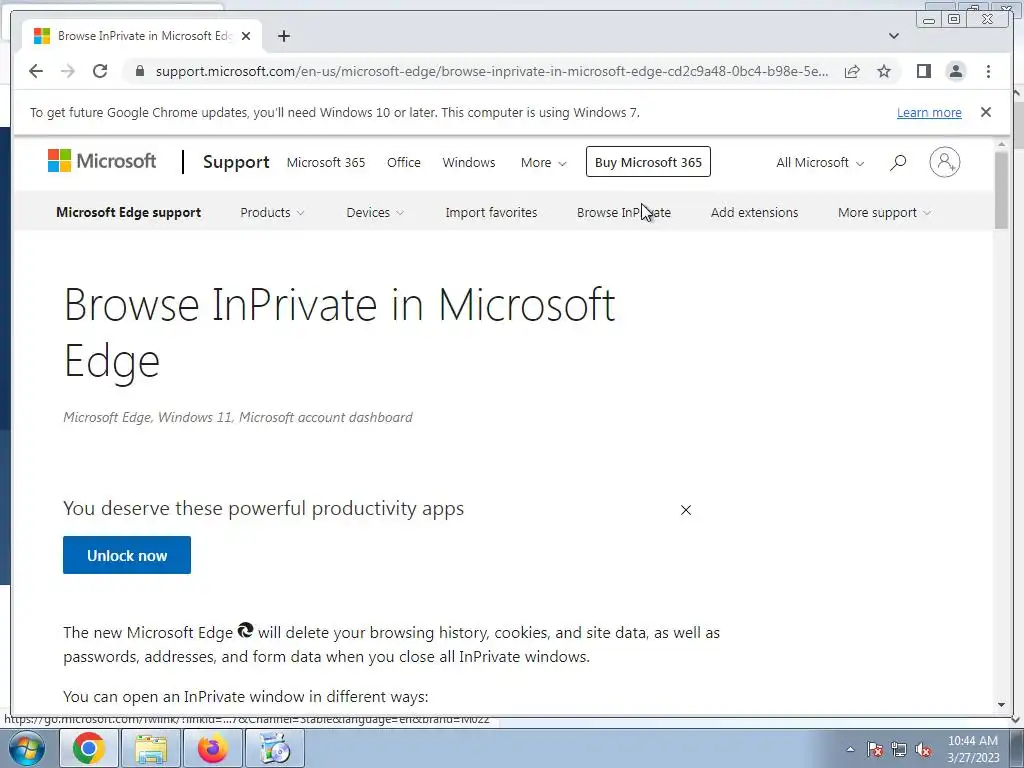Image resolution: width=1024 pixels, height=768 pixels.
Task: Expand the Devices dropdown
Action: click(375, 212)
